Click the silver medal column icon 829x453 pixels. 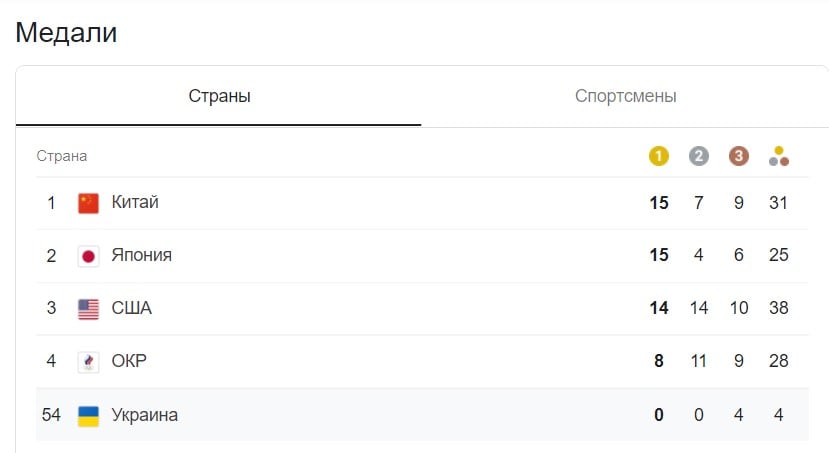point(698,156)
